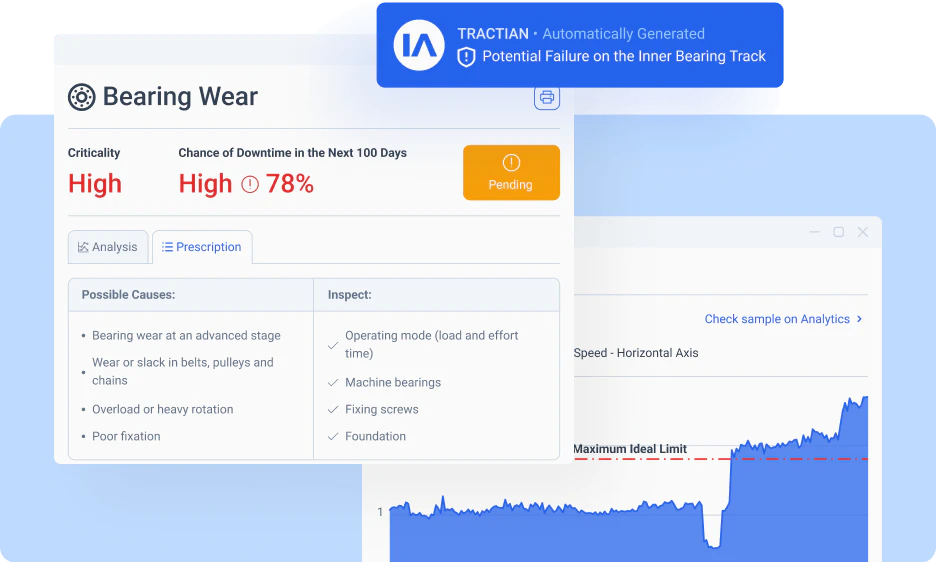Click the exclamation icon in Pending button

pyautogui.click(x=511, y=162)
